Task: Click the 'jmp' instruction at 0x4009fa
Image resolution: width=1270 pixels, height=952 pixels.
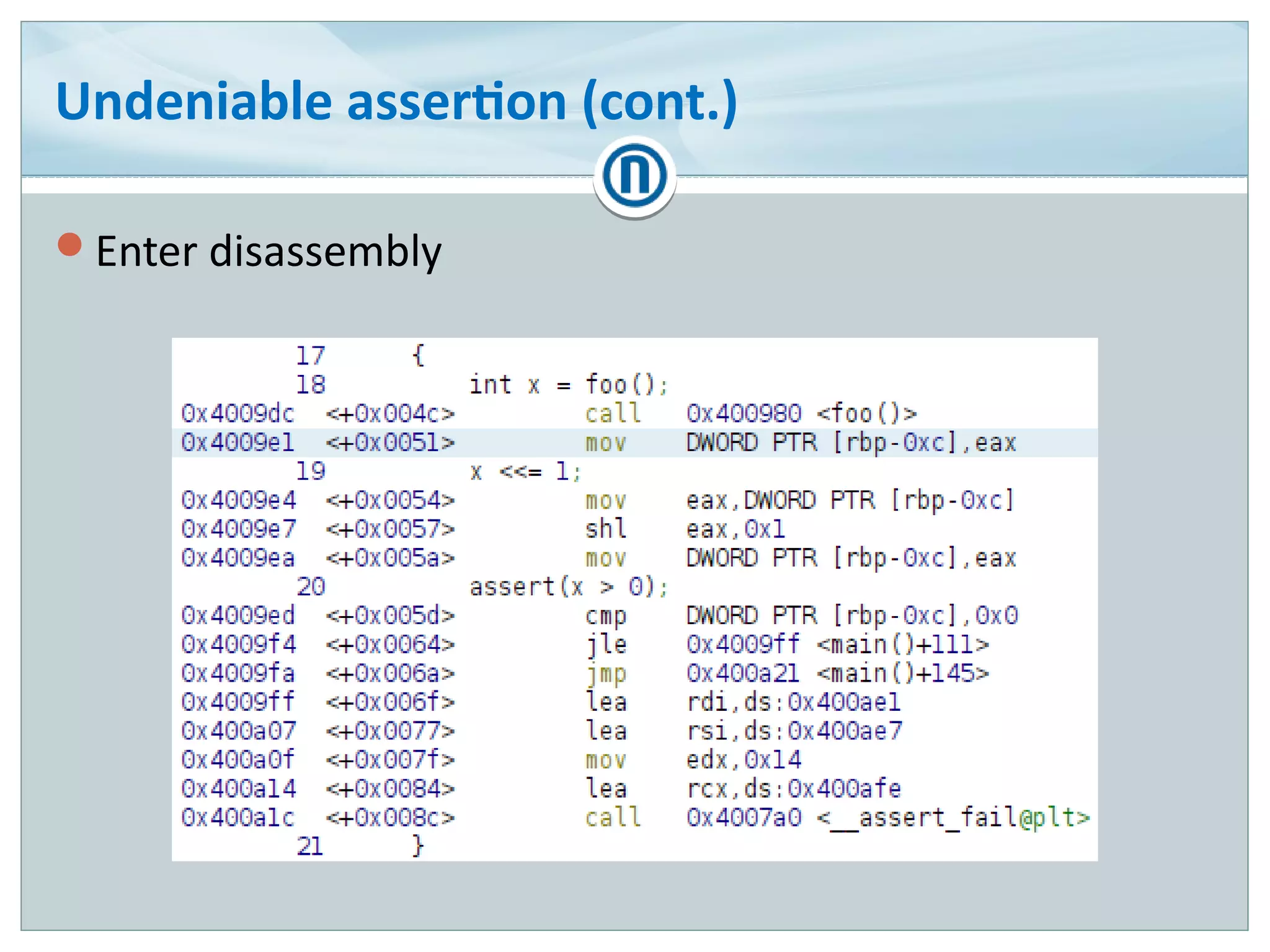Action: point(606,674)
